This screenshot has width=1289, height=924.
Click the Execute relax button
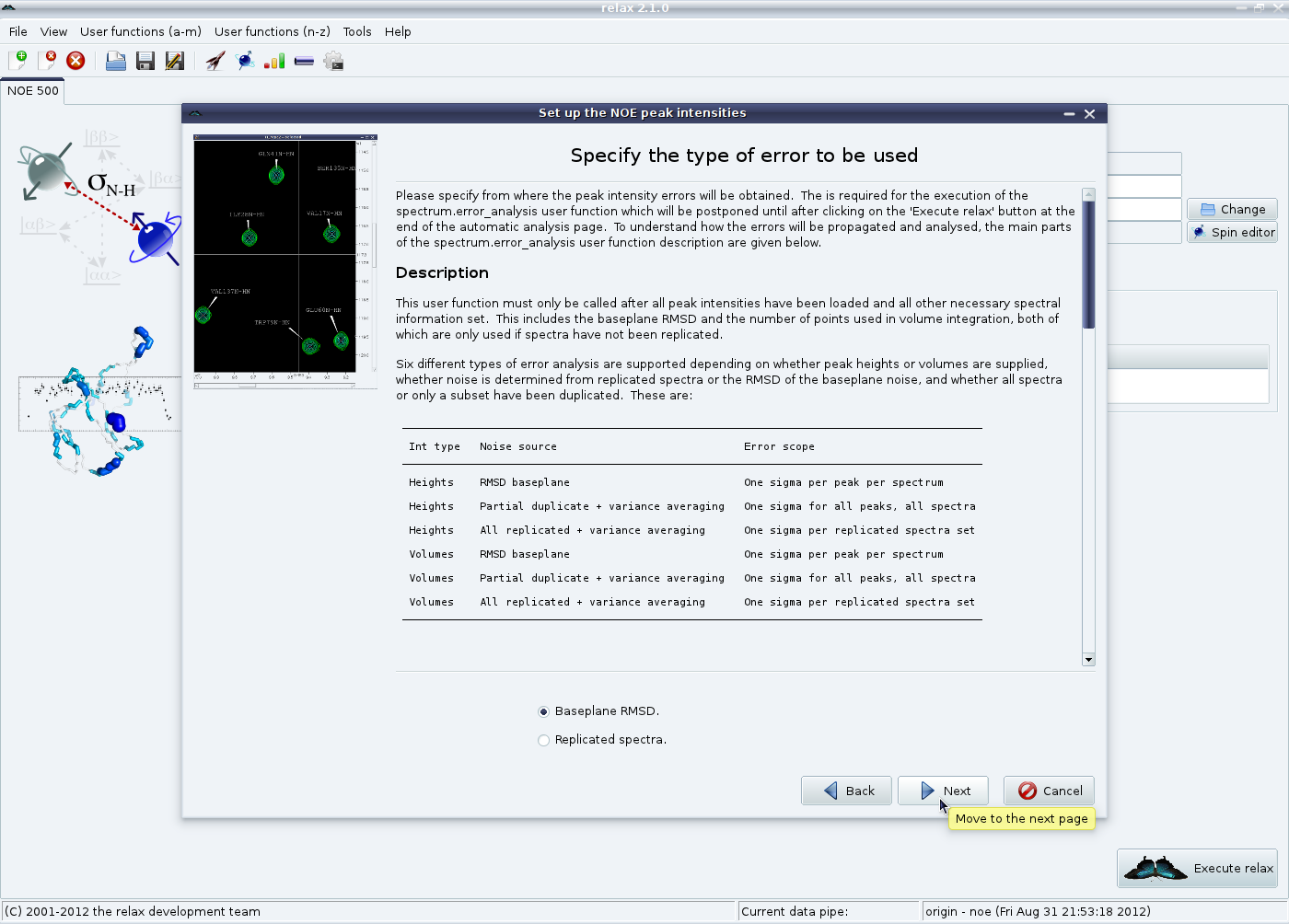(1197, 868)
